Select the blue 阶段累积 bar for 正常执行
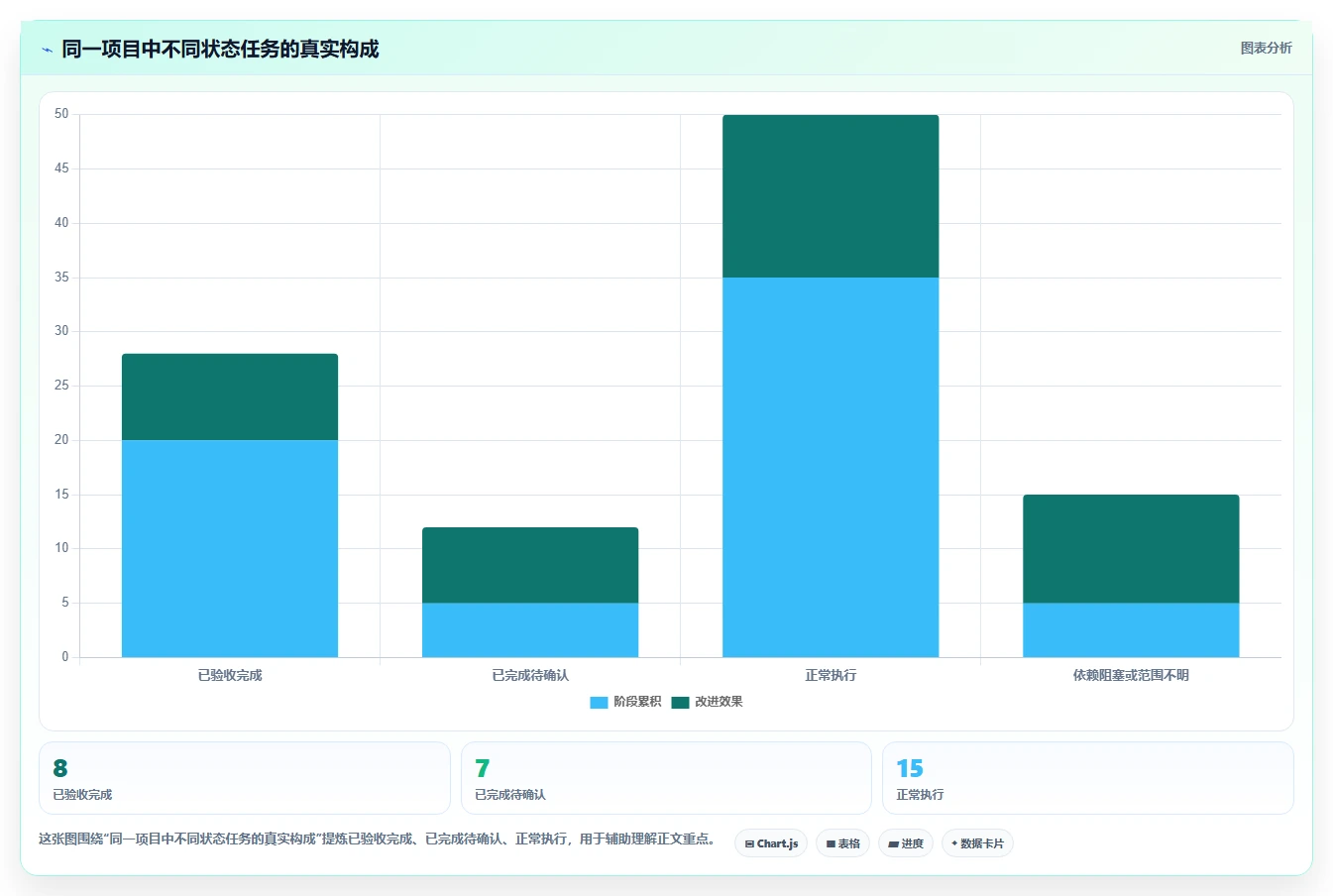This screenshot has width=1333, height=896. pyautogui.click(x=831, y=467)
